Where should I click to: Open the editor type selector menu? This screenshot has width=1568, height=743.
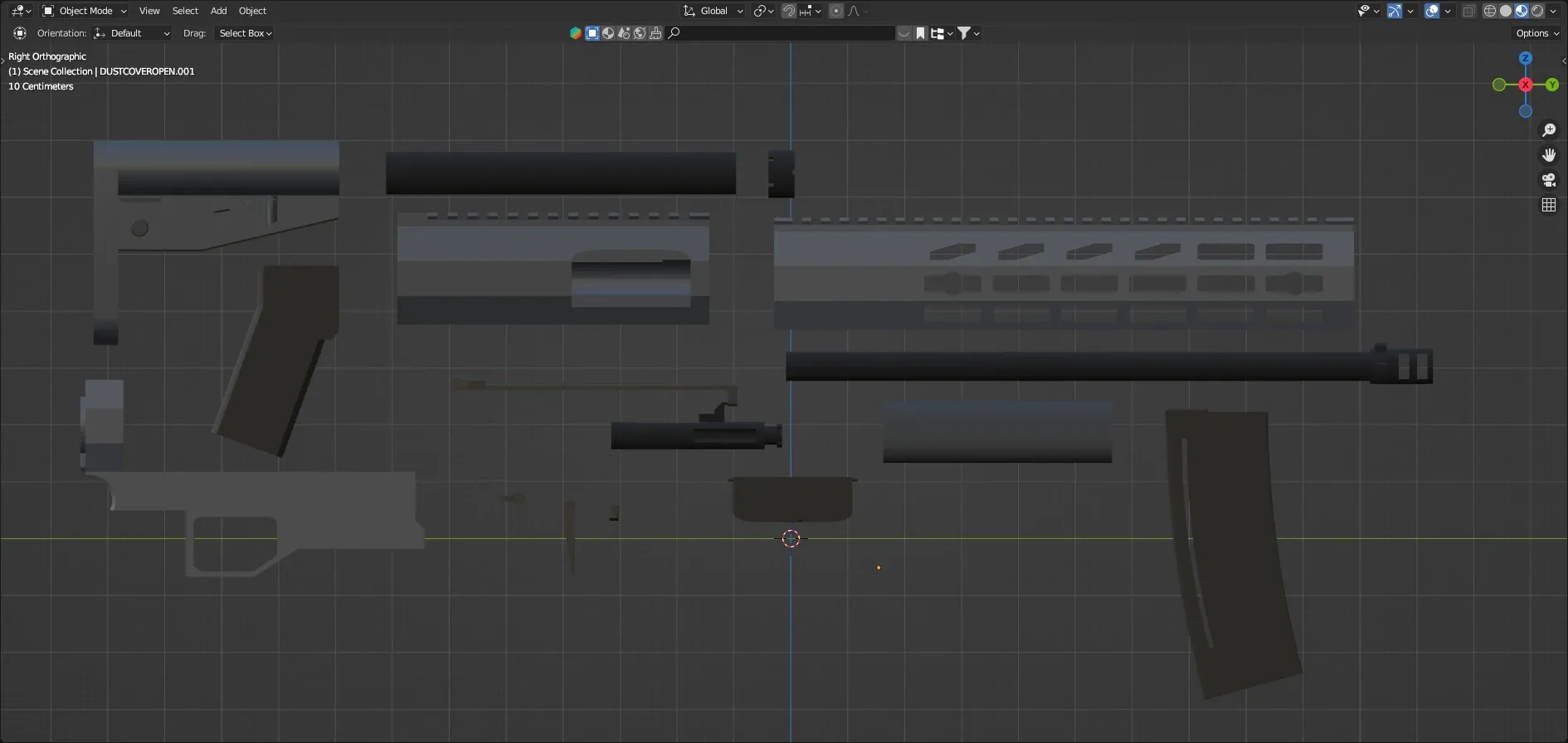coord(21,11)
